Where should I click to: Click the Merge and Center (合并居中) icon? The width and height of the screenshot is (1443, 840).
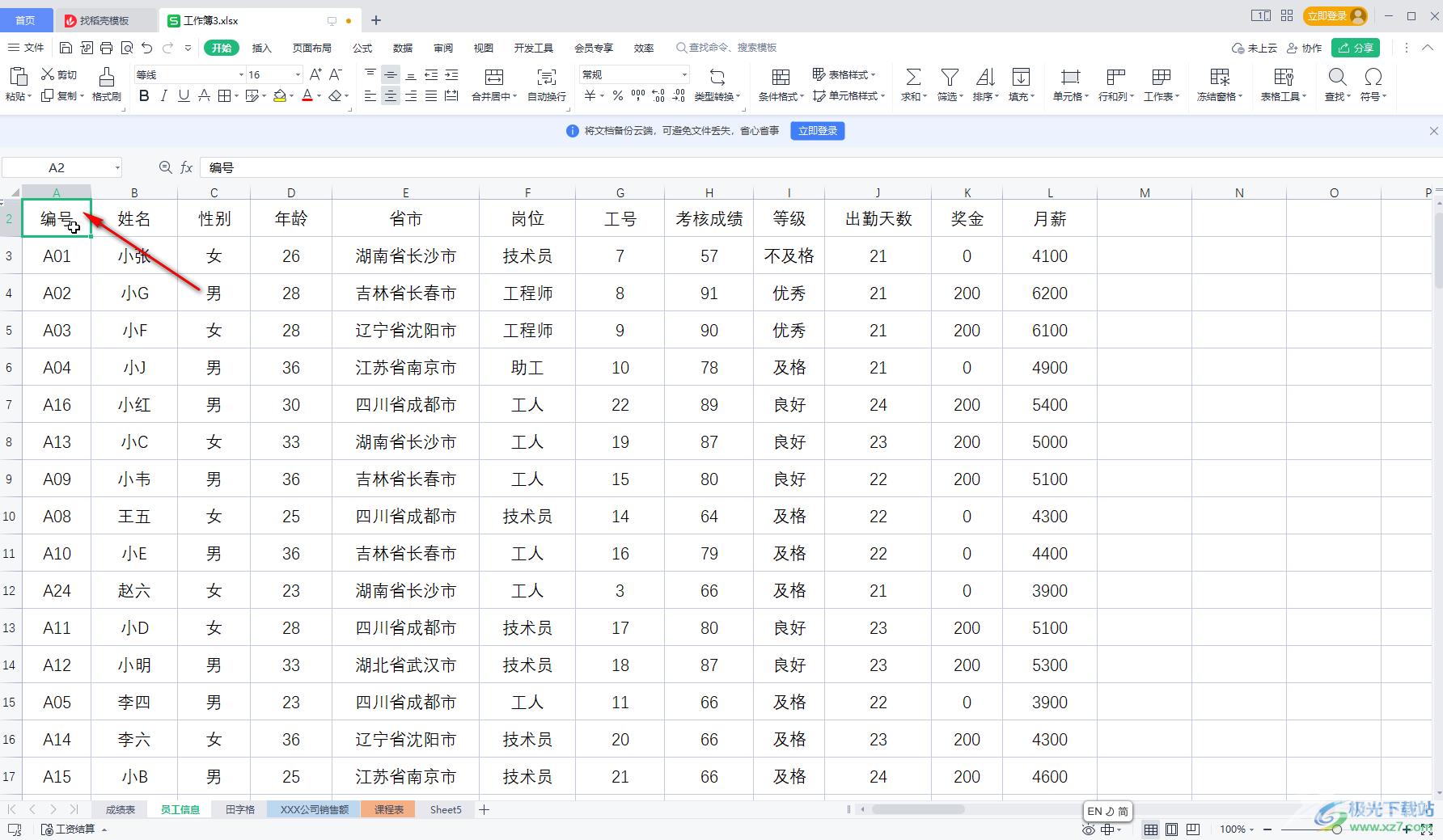pyautogui.click(x=493, y=77)
